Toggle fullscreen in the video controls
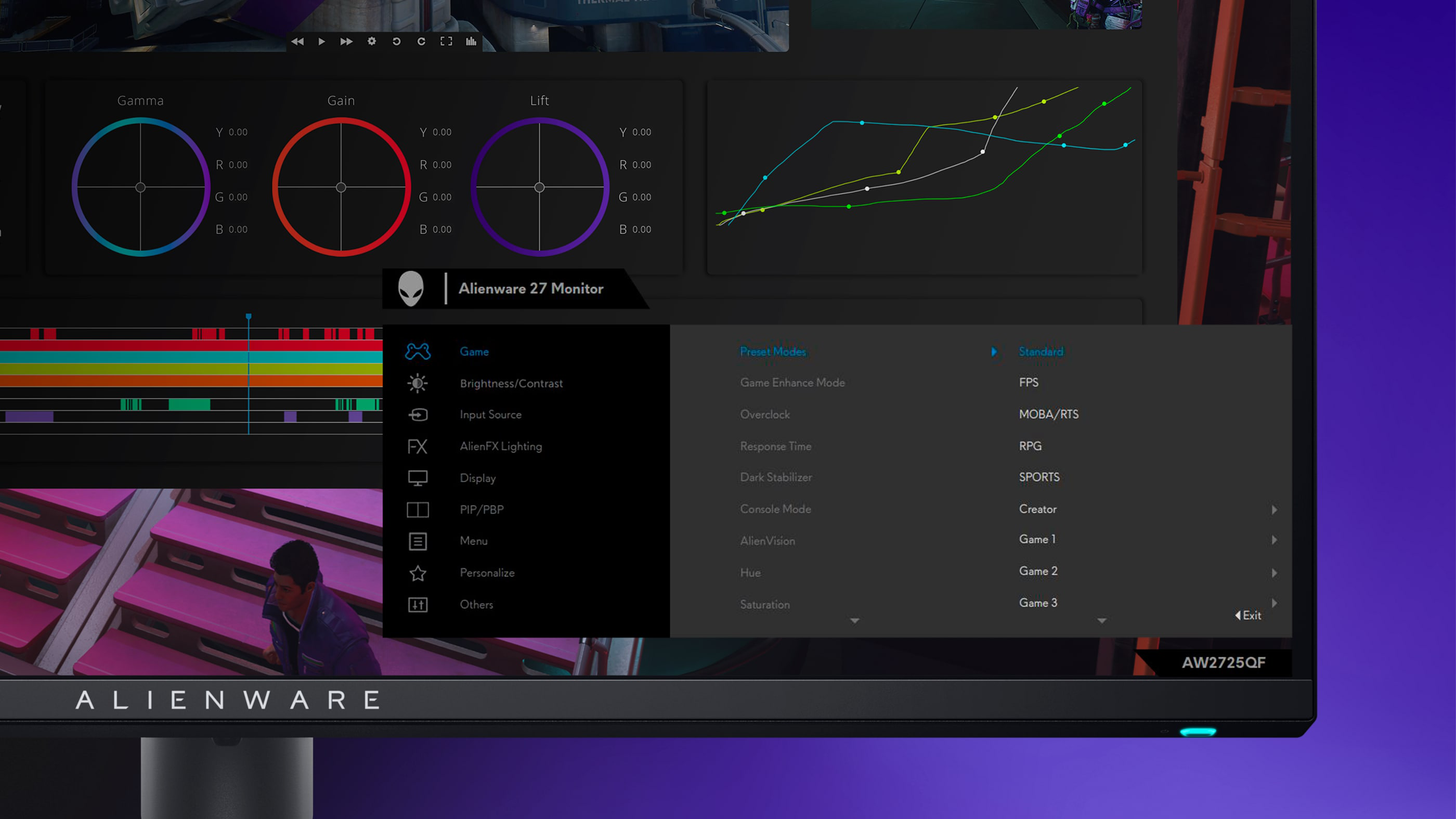 click(x=446, y=41)
